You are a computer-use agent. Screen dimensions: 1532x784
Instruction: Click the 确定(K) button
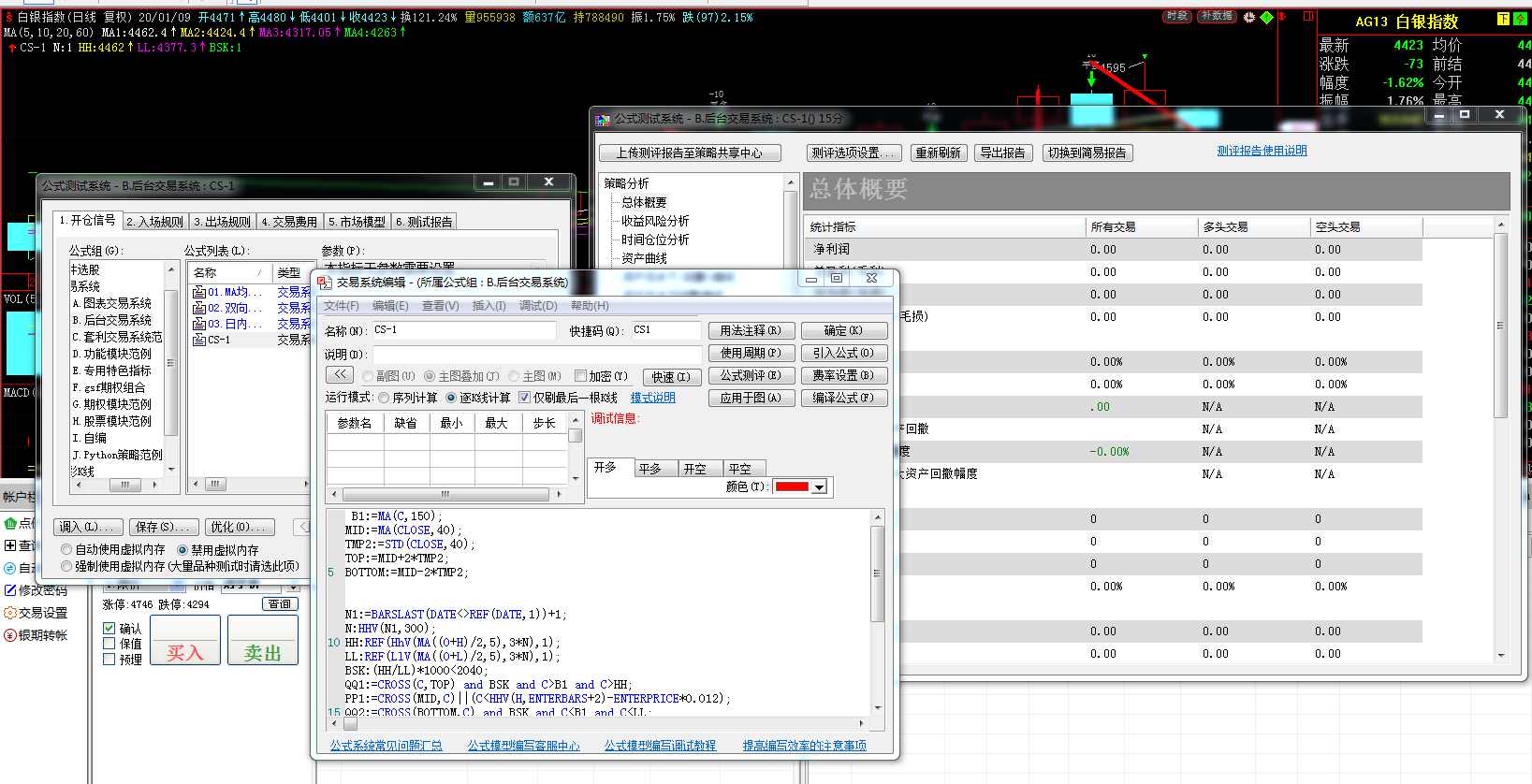coord(844,330)
